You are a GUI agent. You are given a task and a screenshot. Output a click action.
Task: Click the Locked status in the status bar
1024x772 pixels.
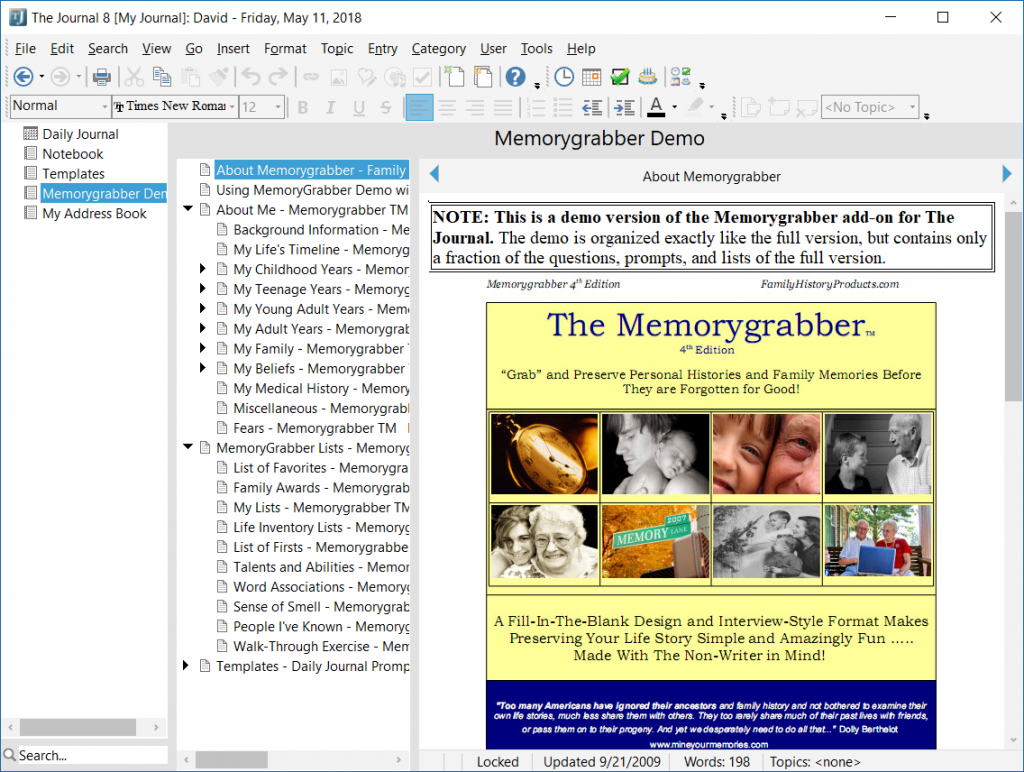497,761
